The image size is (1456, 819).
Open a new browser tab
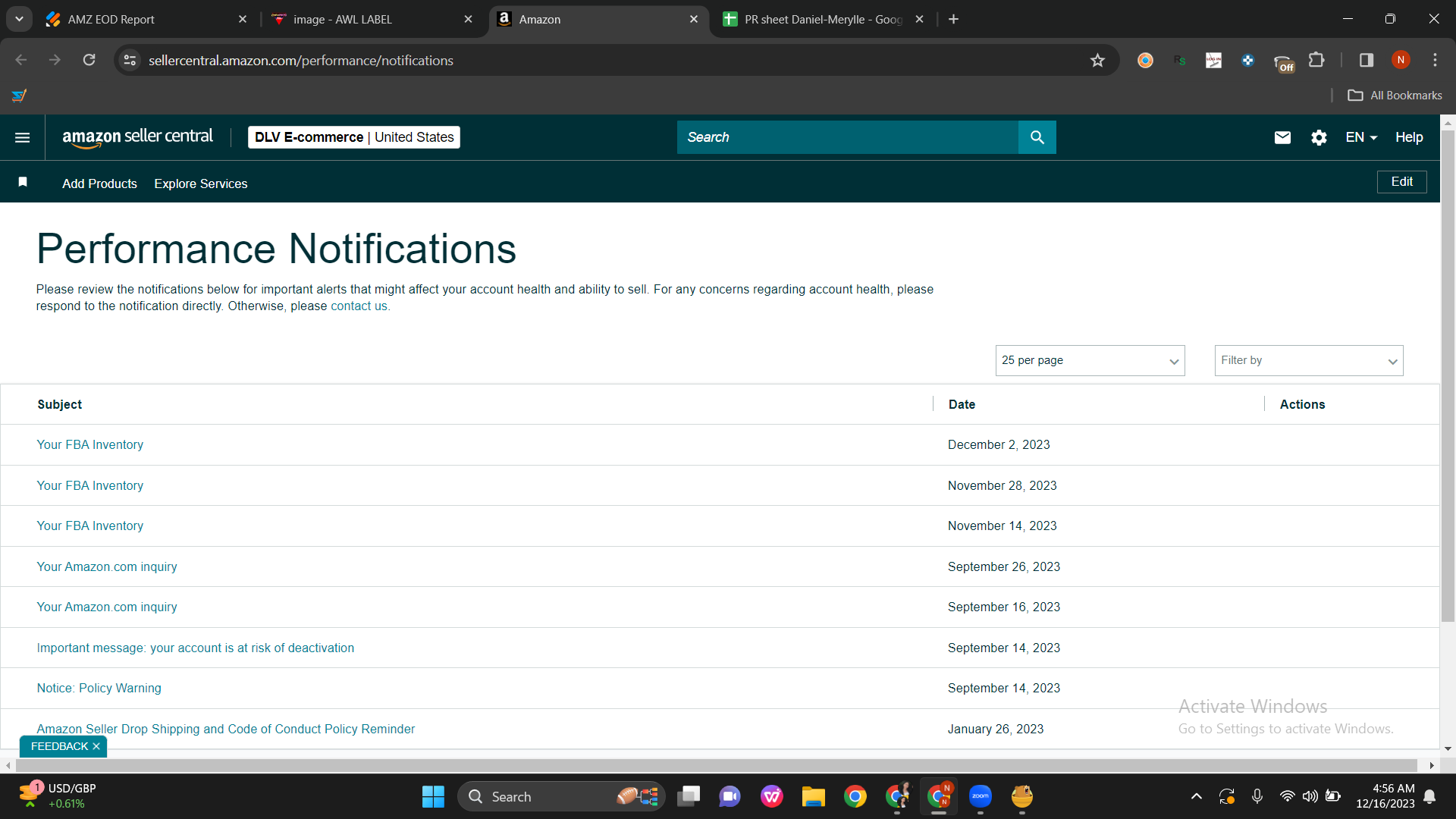[953, 19]
